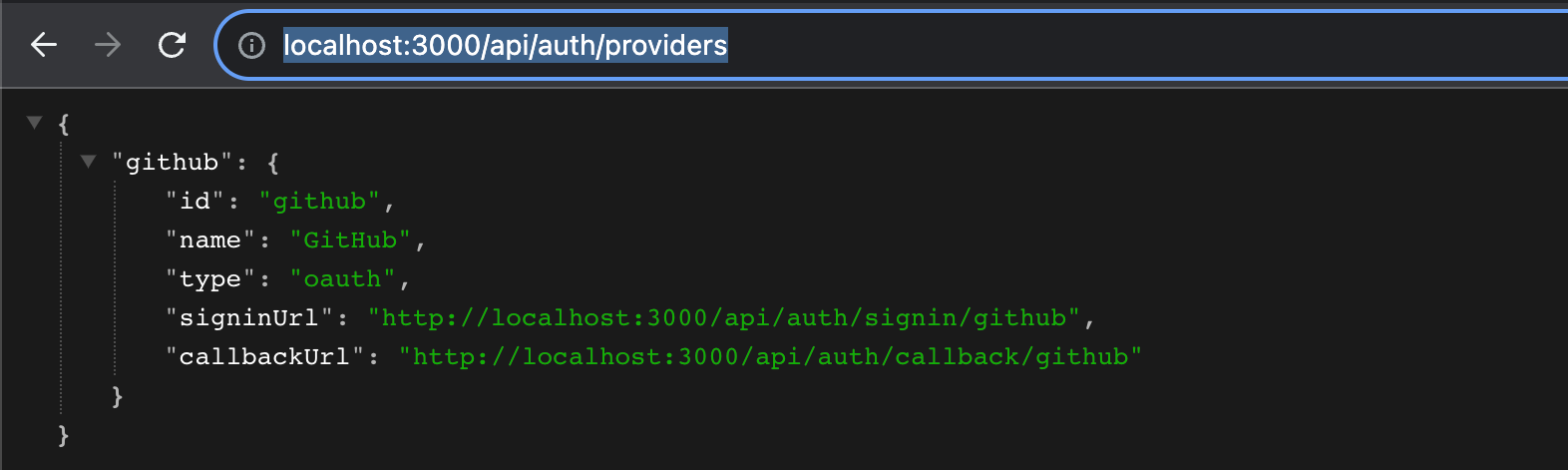Open the callbackUrl github link
This screenshot has height=470, width=1568.
[770, 357]
